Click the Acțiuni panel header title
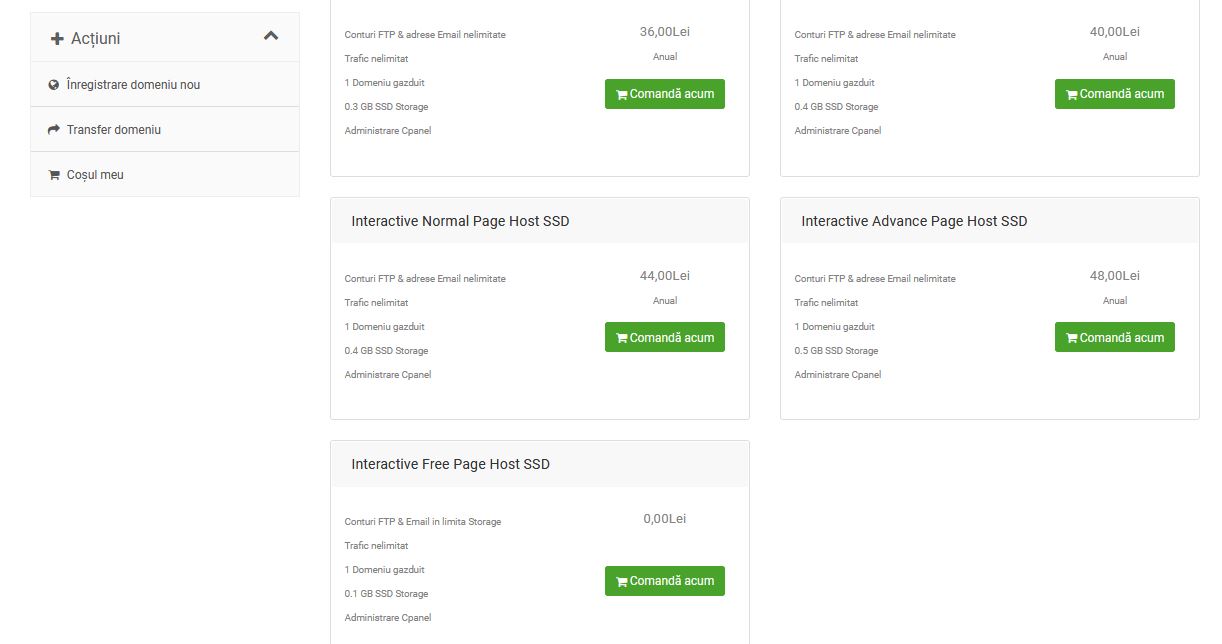The height and width of the screenshot is (644, 1222). point(95,39)
